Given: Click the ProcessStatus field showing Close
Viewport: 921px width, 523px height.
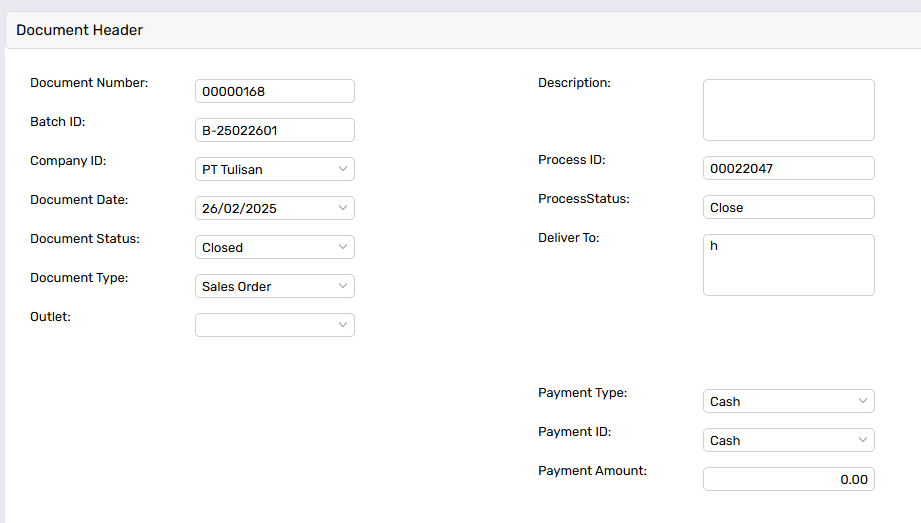Looking at the screenshot, I should (789, 207).
